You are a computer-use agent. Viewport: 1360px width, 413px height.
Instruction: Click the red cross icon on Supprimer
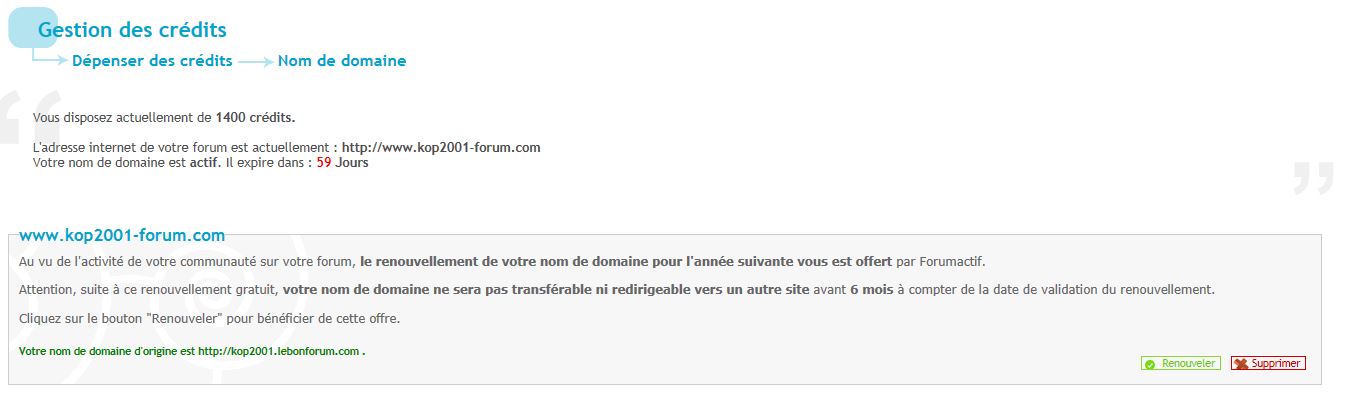coord(1240,364)
